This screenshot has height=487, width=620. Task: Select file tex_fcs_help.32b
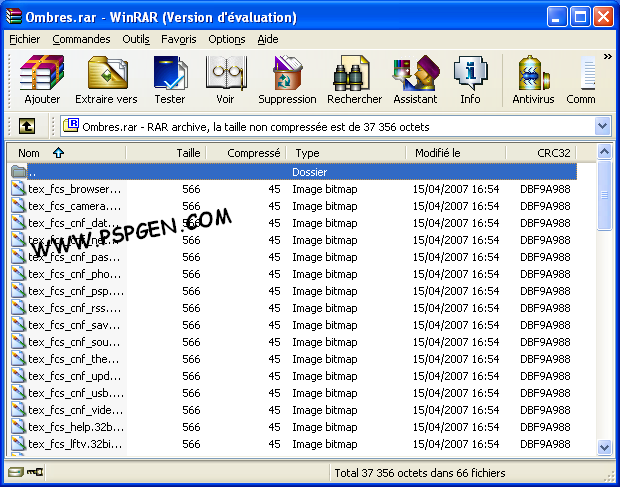293,427
